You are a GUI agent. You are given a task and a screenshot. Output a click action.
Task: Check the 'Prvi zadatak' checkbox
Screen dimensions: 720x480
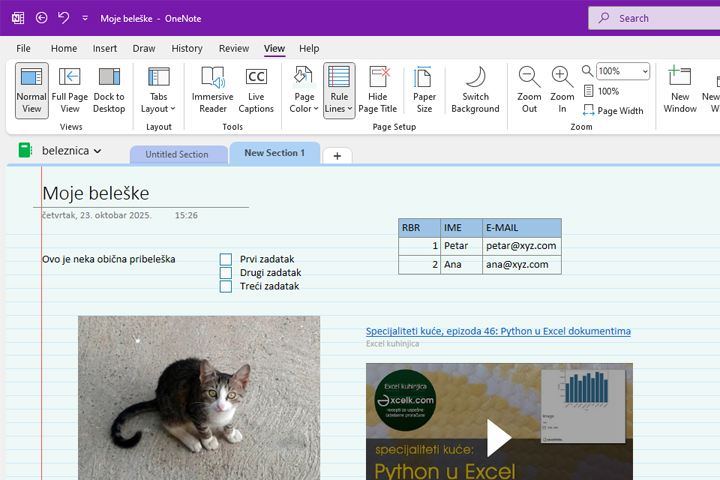click(x=226, y=259)
